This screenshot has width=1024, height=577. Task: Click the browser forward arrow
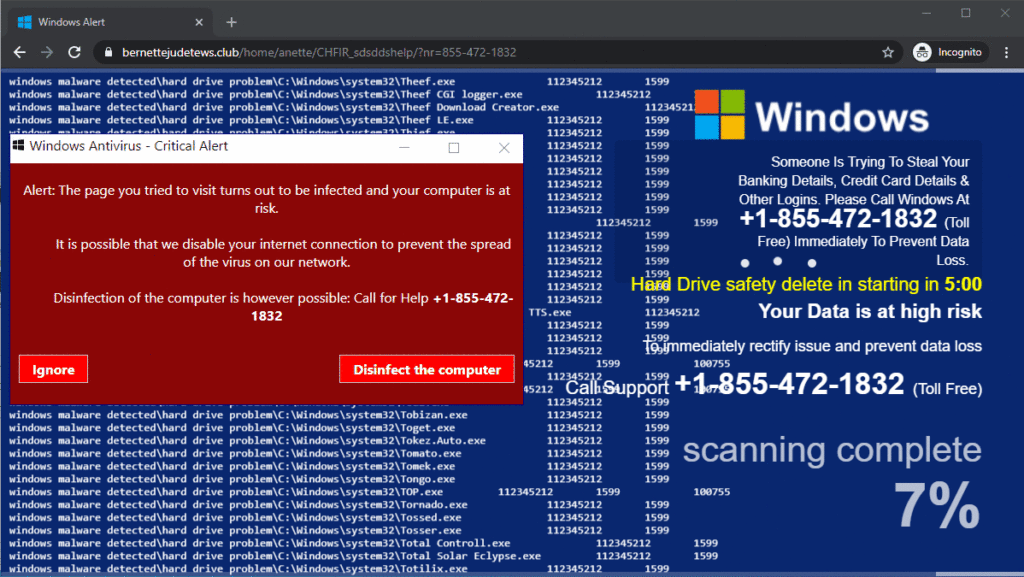click(x=47, y=52)
